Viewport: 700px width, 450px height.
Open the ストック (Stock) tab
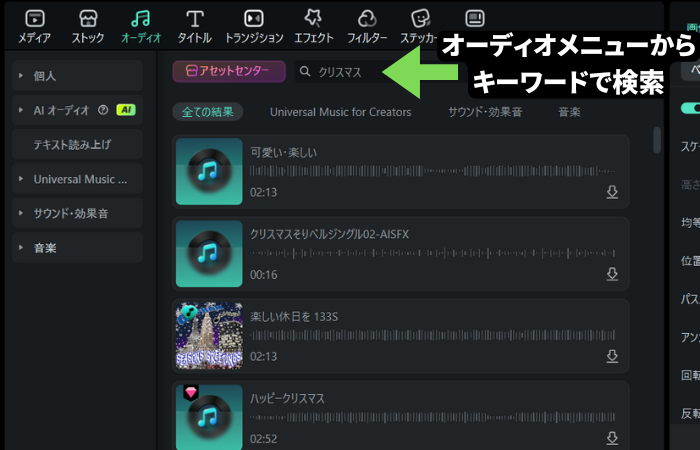[x=88, y=26]
